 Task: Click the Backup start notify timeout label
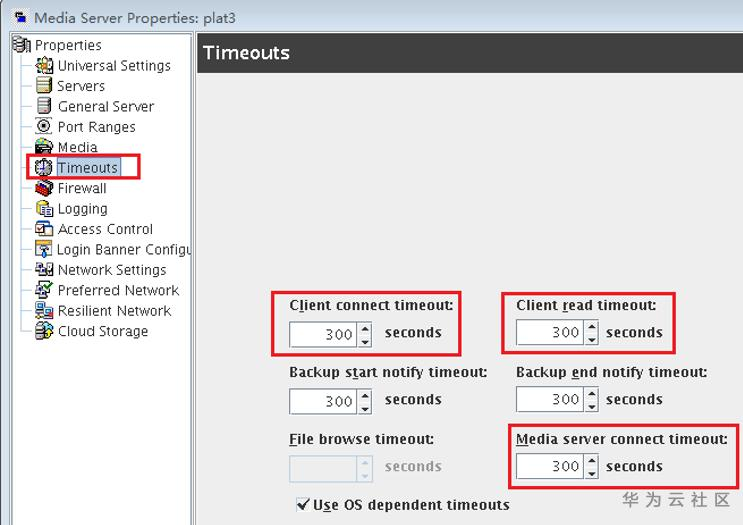[388, 372]
